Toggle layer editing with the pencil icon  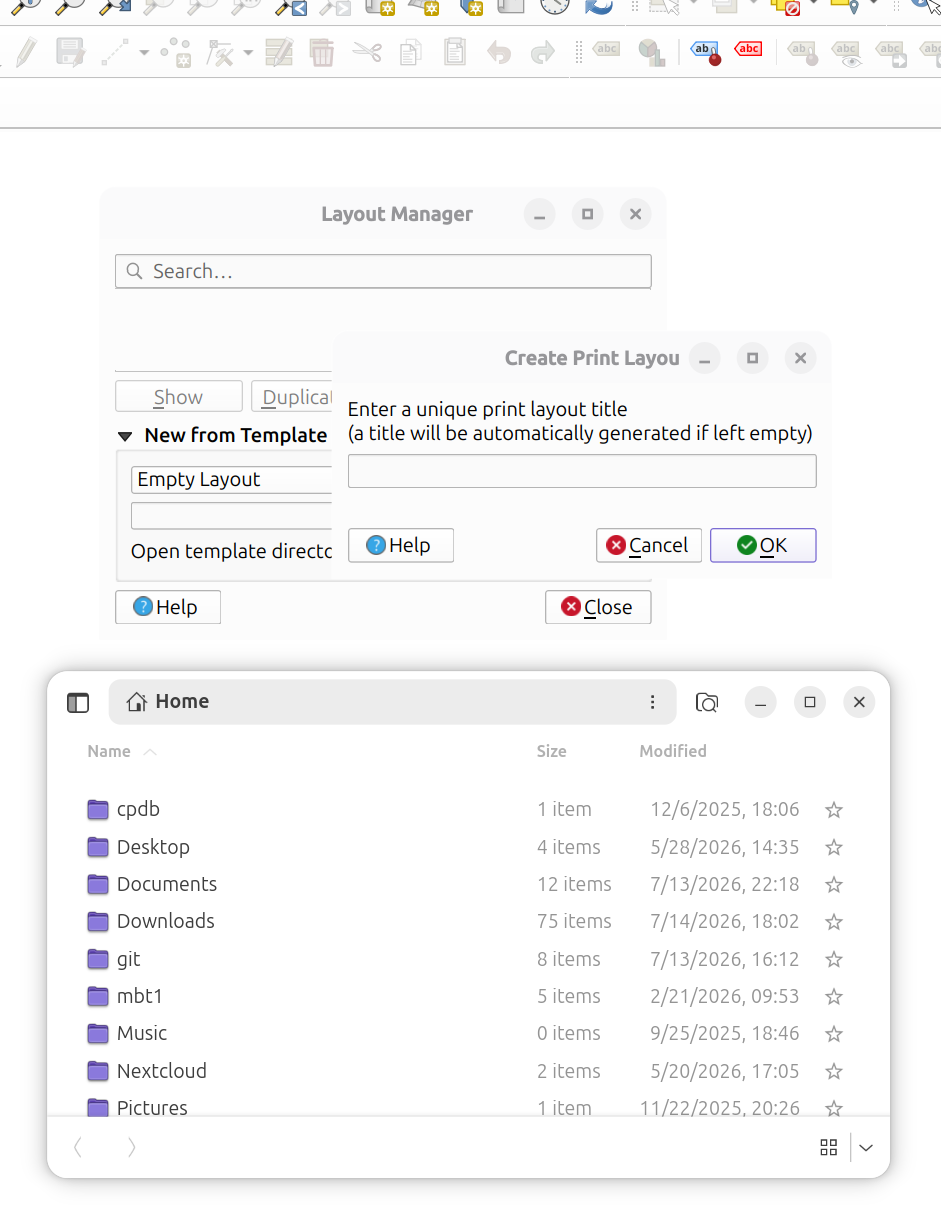(26, 51)
